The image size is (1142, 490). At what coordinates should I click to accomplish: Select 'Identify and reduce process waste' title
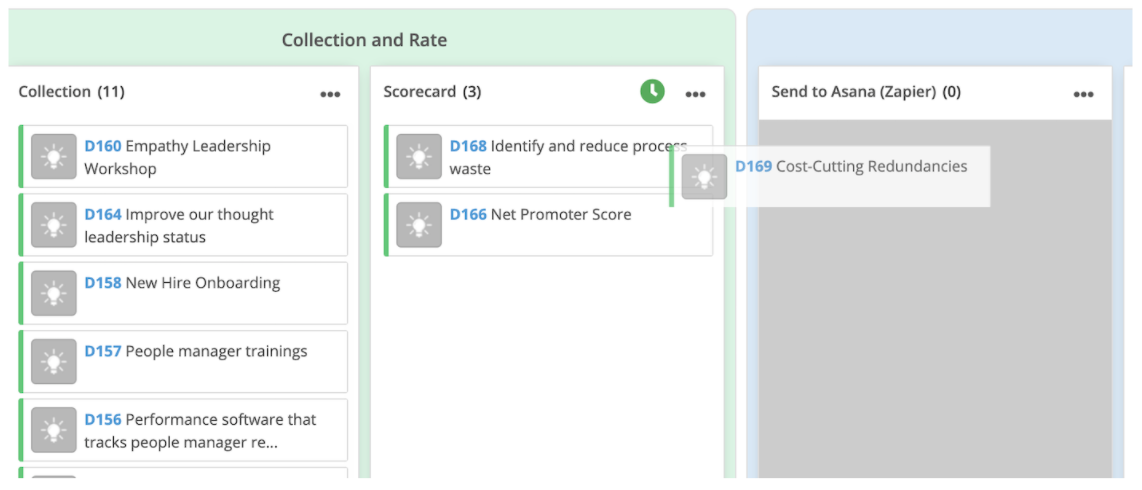(568, 157)
